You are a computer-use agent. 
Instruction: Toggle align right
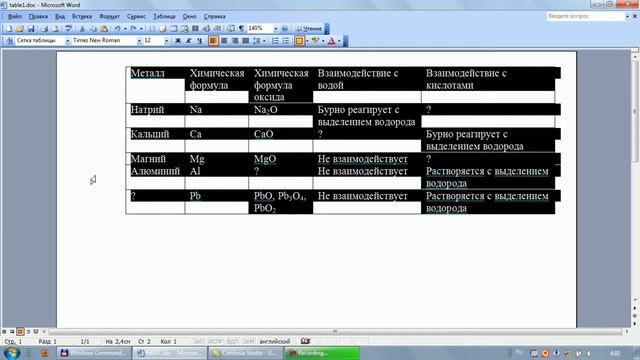tap(235, 41)
